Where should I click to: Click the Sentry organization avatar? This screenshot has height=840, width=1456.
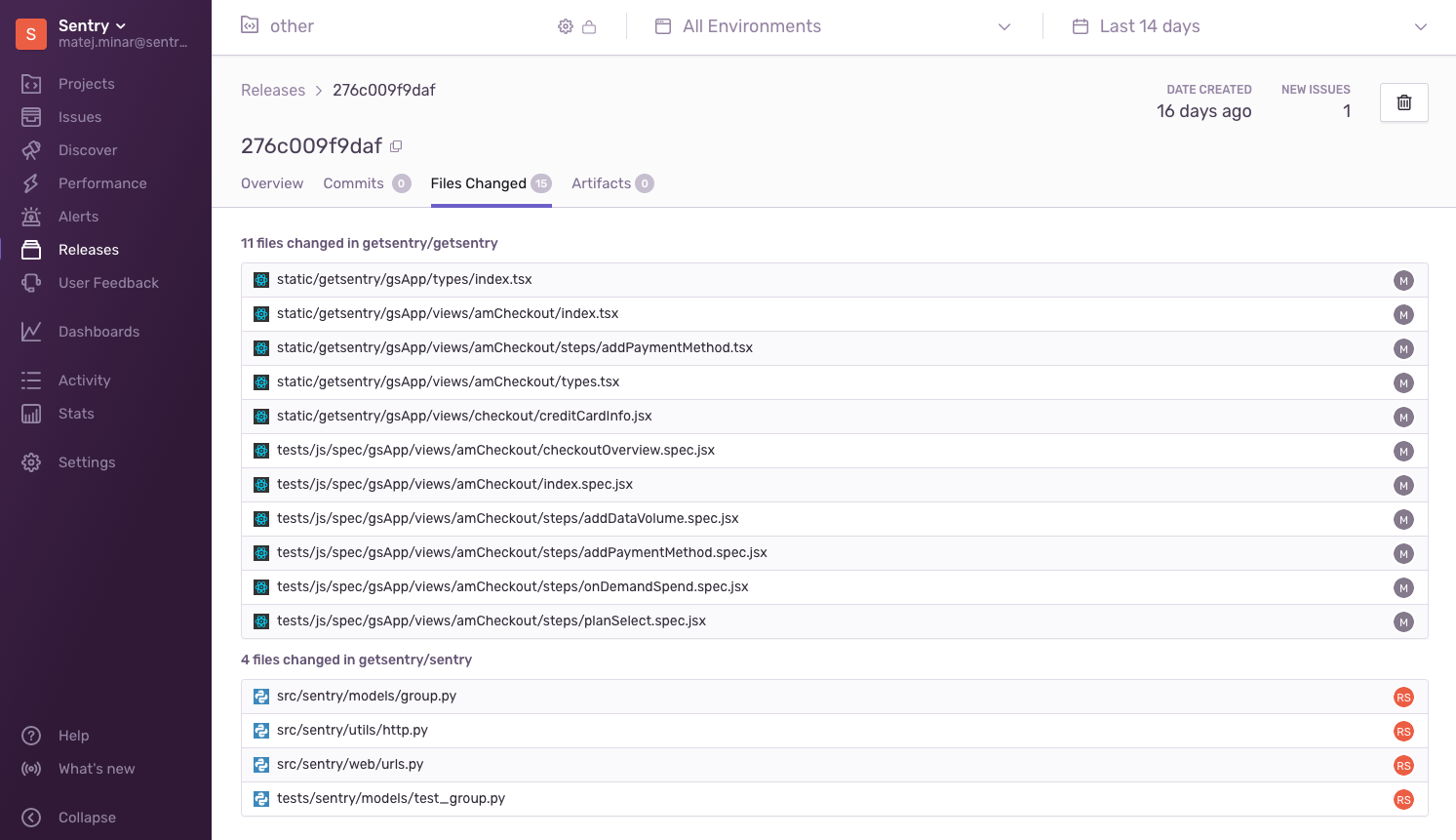[31, 34]
